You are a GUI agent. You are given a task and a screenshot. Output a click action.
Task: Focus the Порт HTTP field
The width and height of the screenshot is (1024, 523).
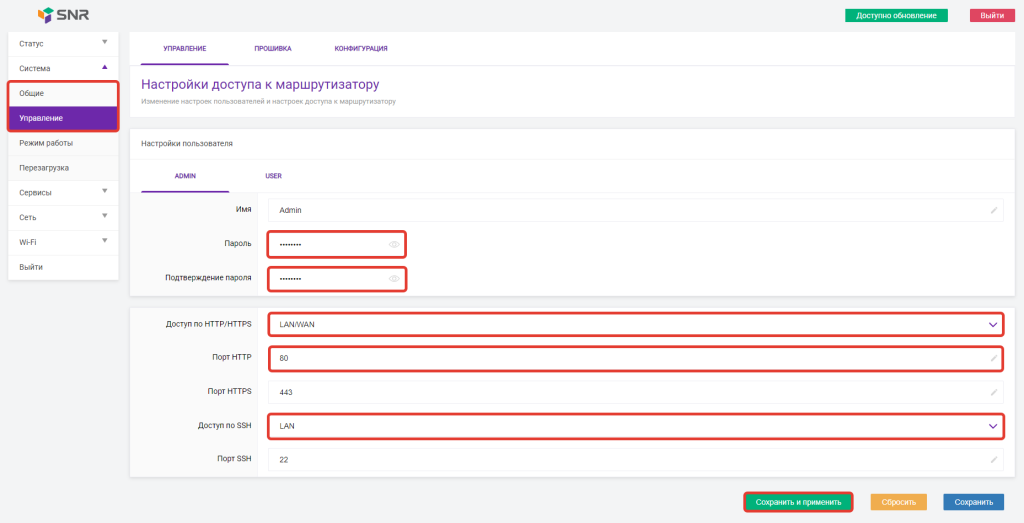635,358
